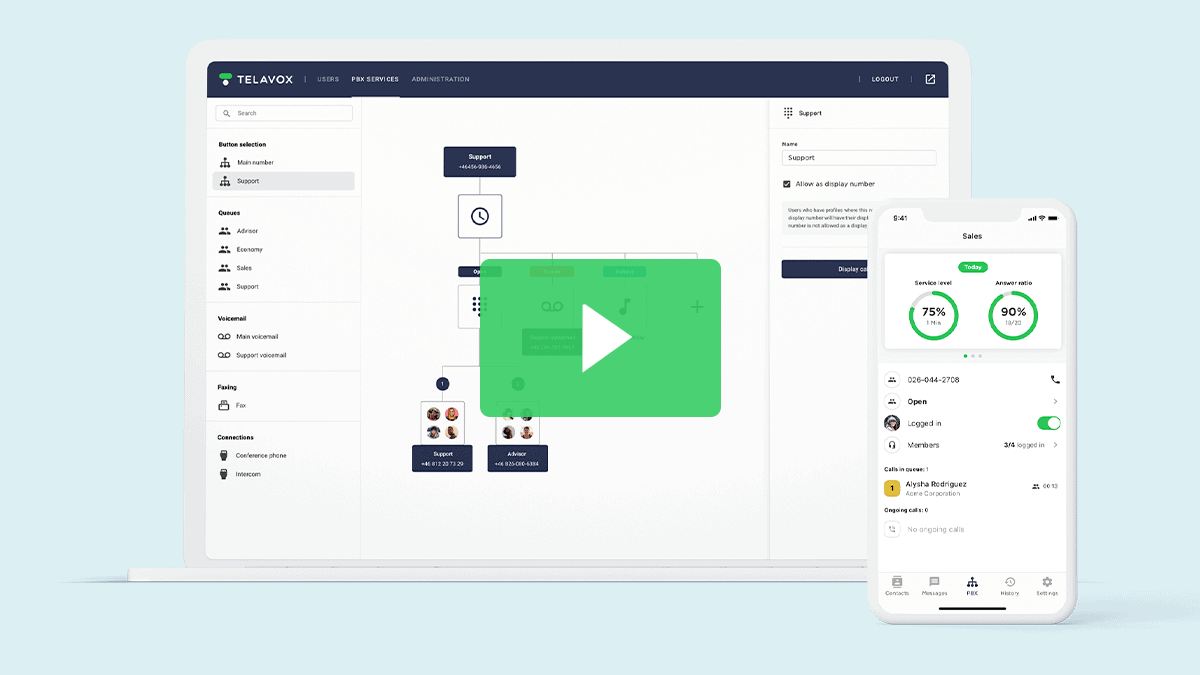Tap the phone handset icon beside 026-044-2708
1200x675 pixels.
click(1055, 380)
